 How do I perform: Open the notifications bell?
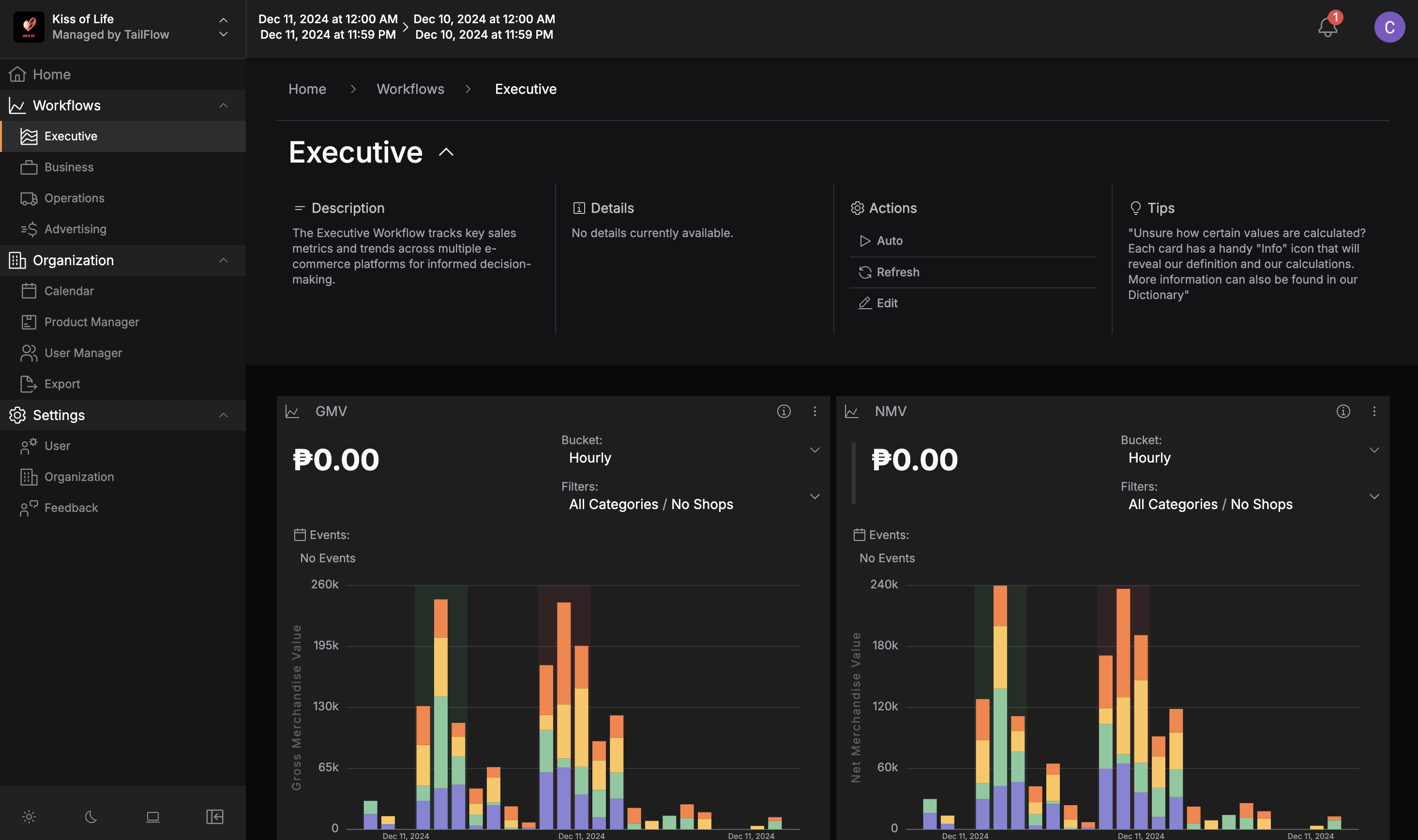pyautogui.click(x=1327, y=27)
